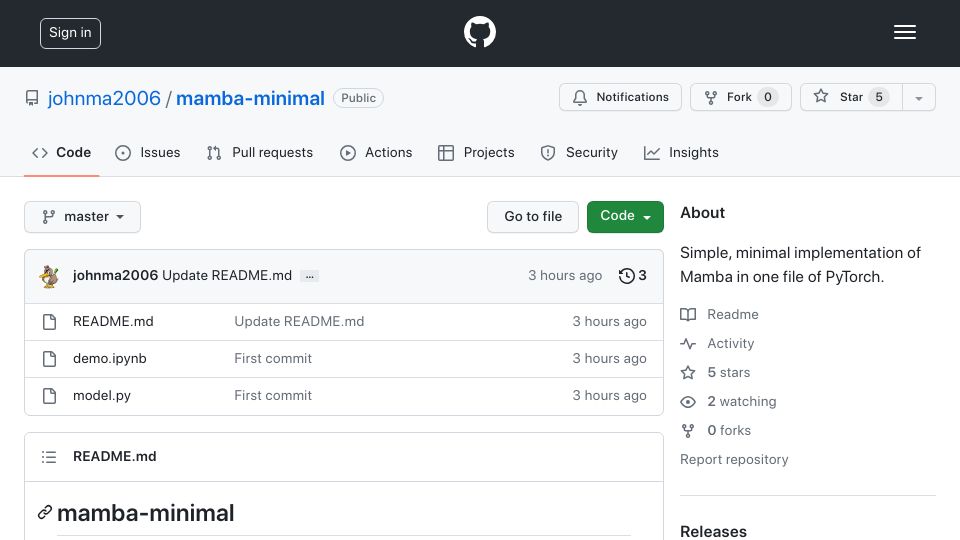Expand the star lists dropdown arrow
This screenshot has width=960, height=540.
(919, 98)
